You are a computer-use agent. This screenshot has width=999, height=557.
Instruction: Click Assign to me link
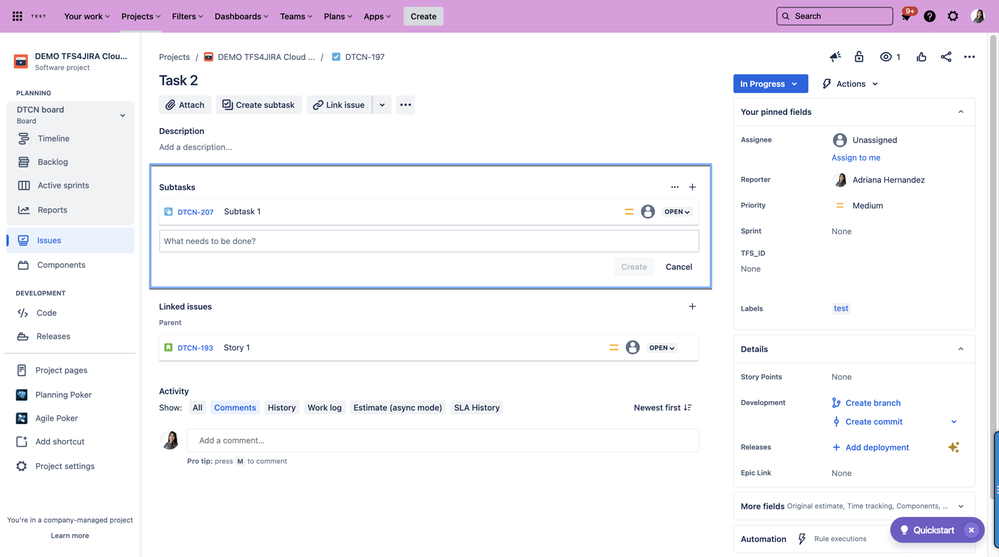856,157
